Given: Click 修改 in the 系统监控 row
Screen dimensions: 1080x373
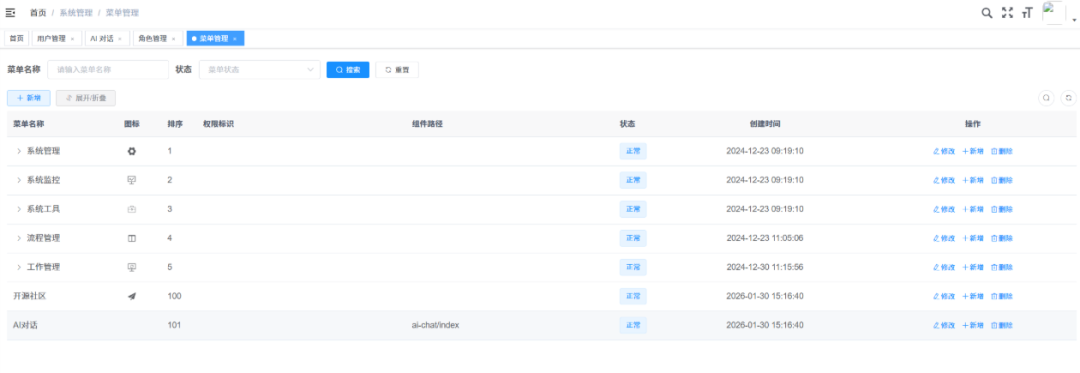Looking at the screenshot, I should pos(944,180).
